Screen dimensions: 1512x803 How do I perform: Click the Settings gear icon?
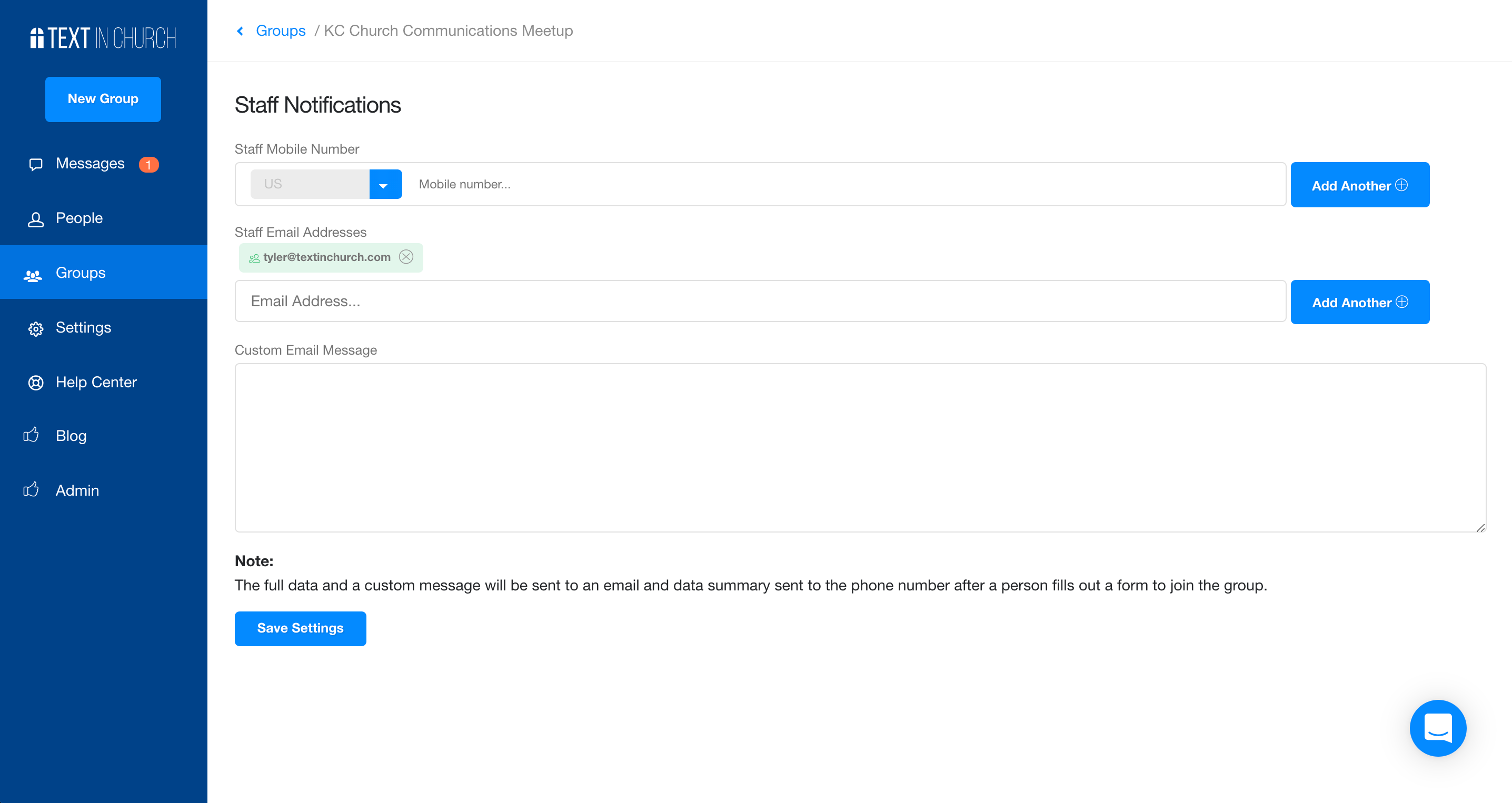pyautogui.click(x=36, y=328)
